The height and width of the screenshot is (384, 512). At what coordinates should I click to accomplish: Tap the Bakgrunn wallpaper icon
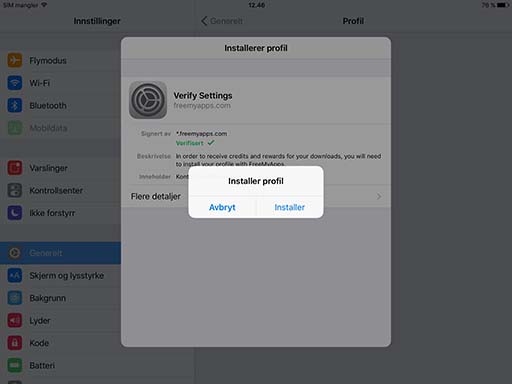pos(15,298)
